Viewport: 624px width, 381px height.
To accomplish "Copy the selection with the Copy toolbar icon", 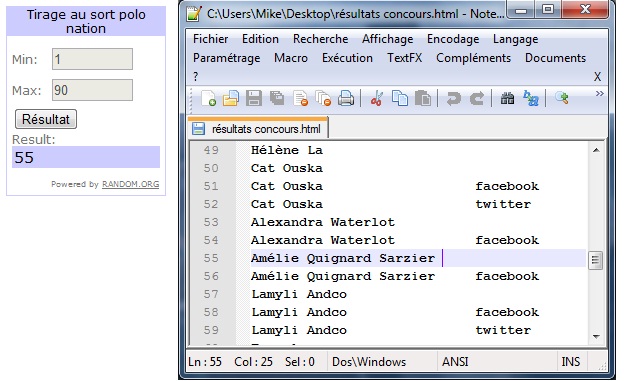I will pos(400,98).
